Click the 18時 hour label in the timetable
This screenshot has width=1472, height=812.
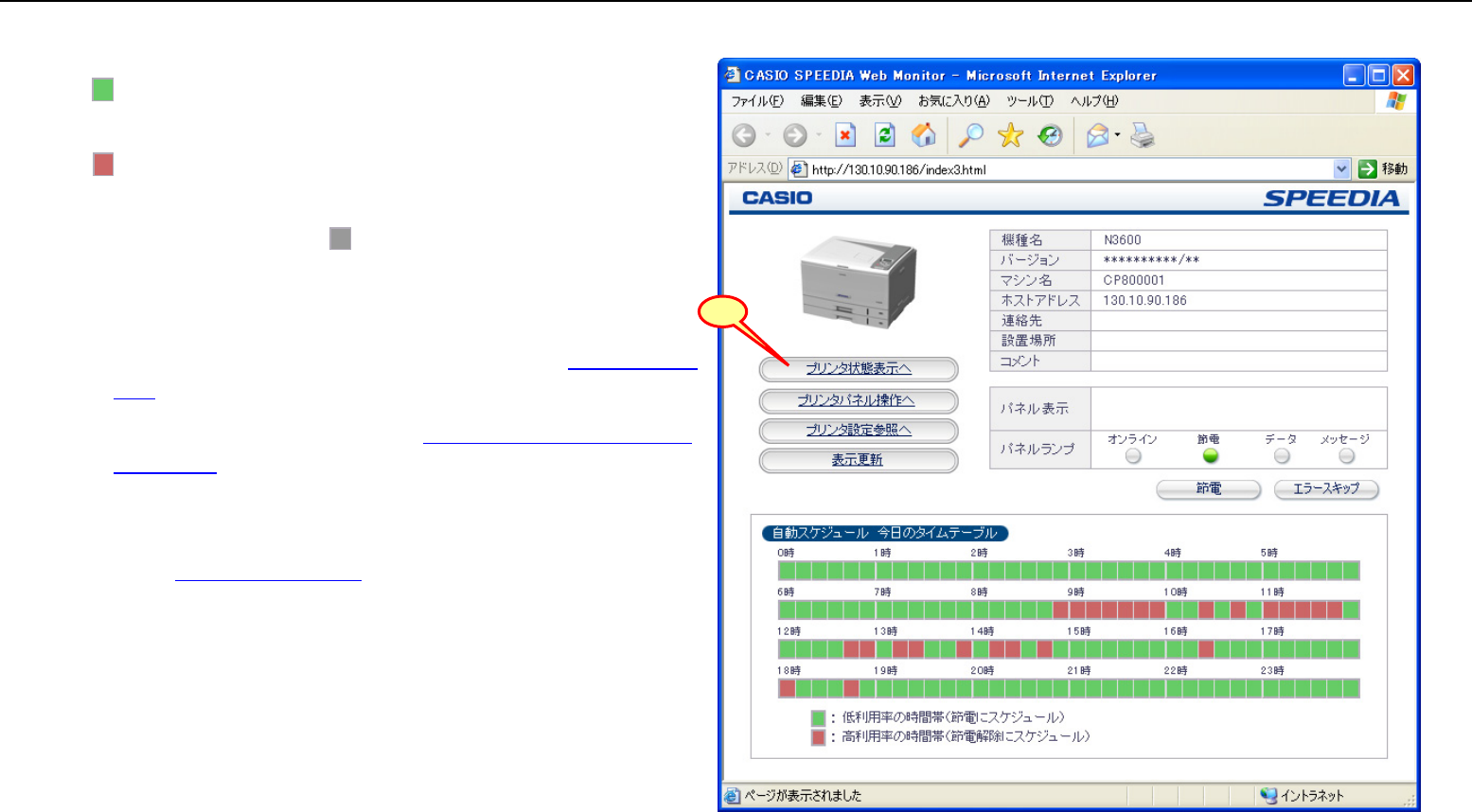[789, 671]
